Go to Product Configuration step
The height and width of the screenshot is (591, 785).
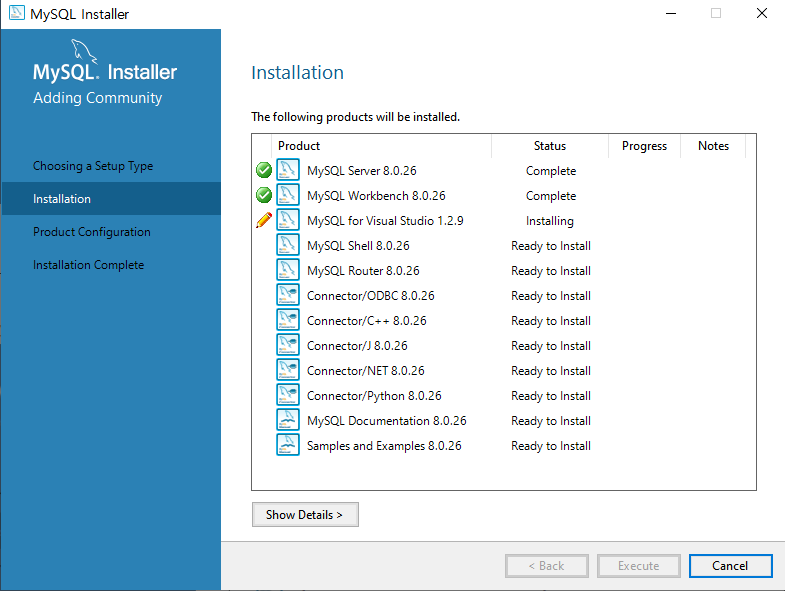click(92, 232)
